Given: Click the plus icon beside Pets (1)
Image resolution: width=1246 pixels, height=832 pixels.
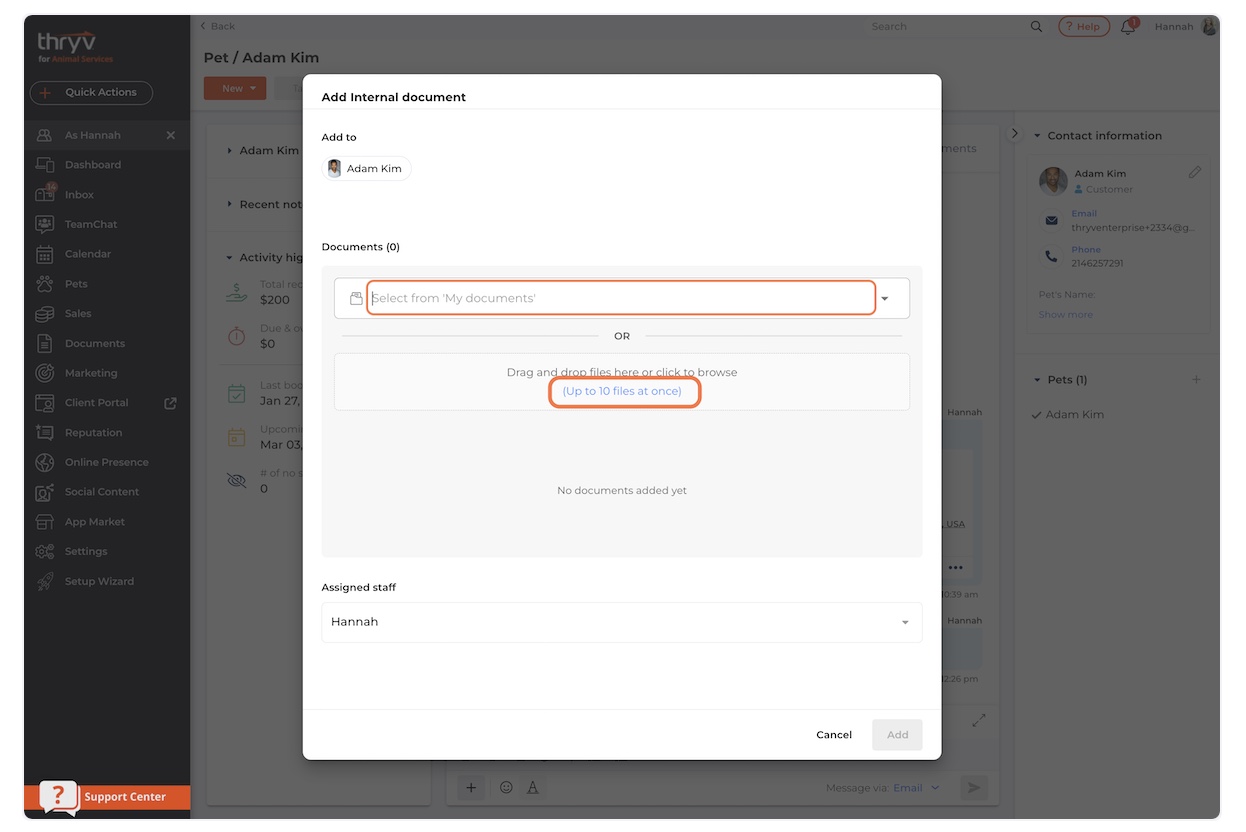Looking at the screenshot, I should coord(1196,380).
